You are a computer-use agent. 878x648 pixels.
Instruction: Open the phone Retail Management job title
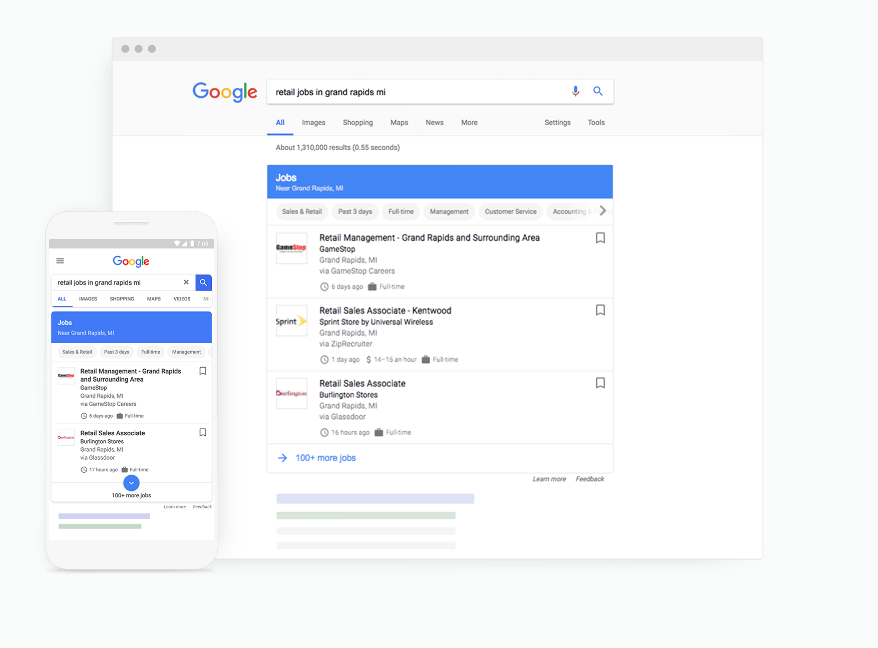[x=130, y=375]
